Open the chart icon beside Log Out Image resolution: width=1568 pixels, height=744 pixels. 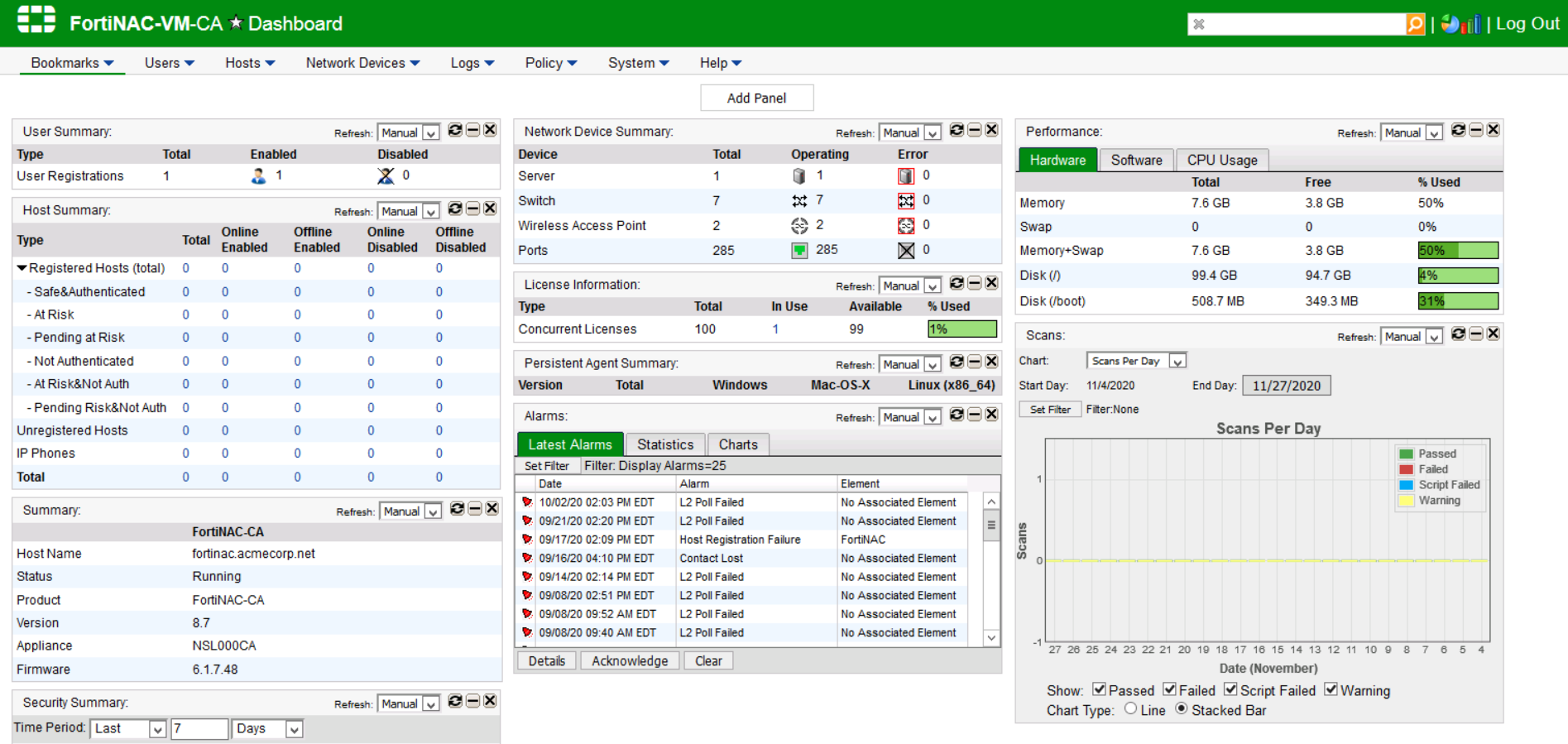pyautogui.click(x=1461, y=24)
